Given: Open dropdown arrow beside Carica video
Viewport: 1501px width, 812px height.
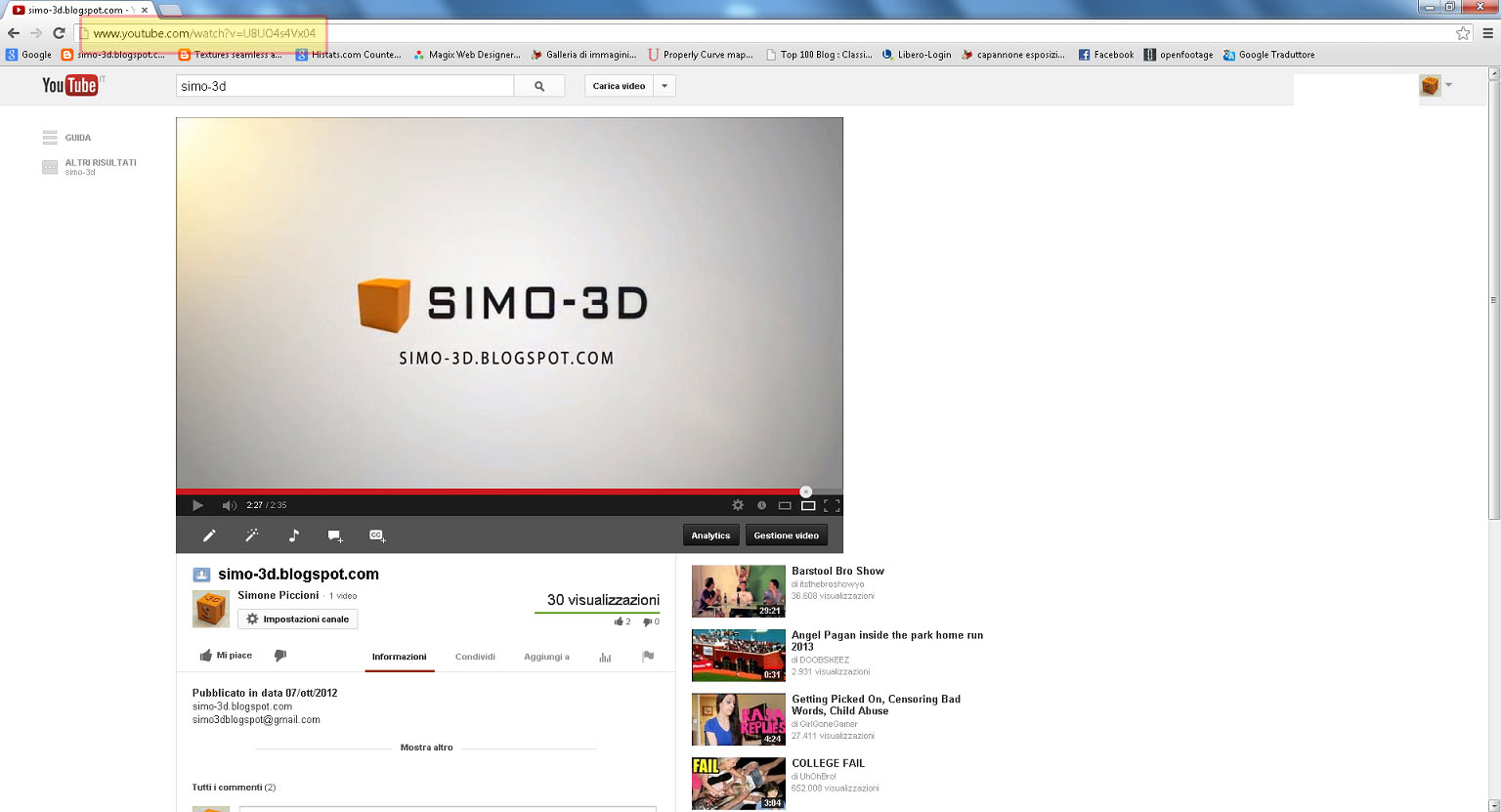Looking at the screenshot, I should point(665,86).
